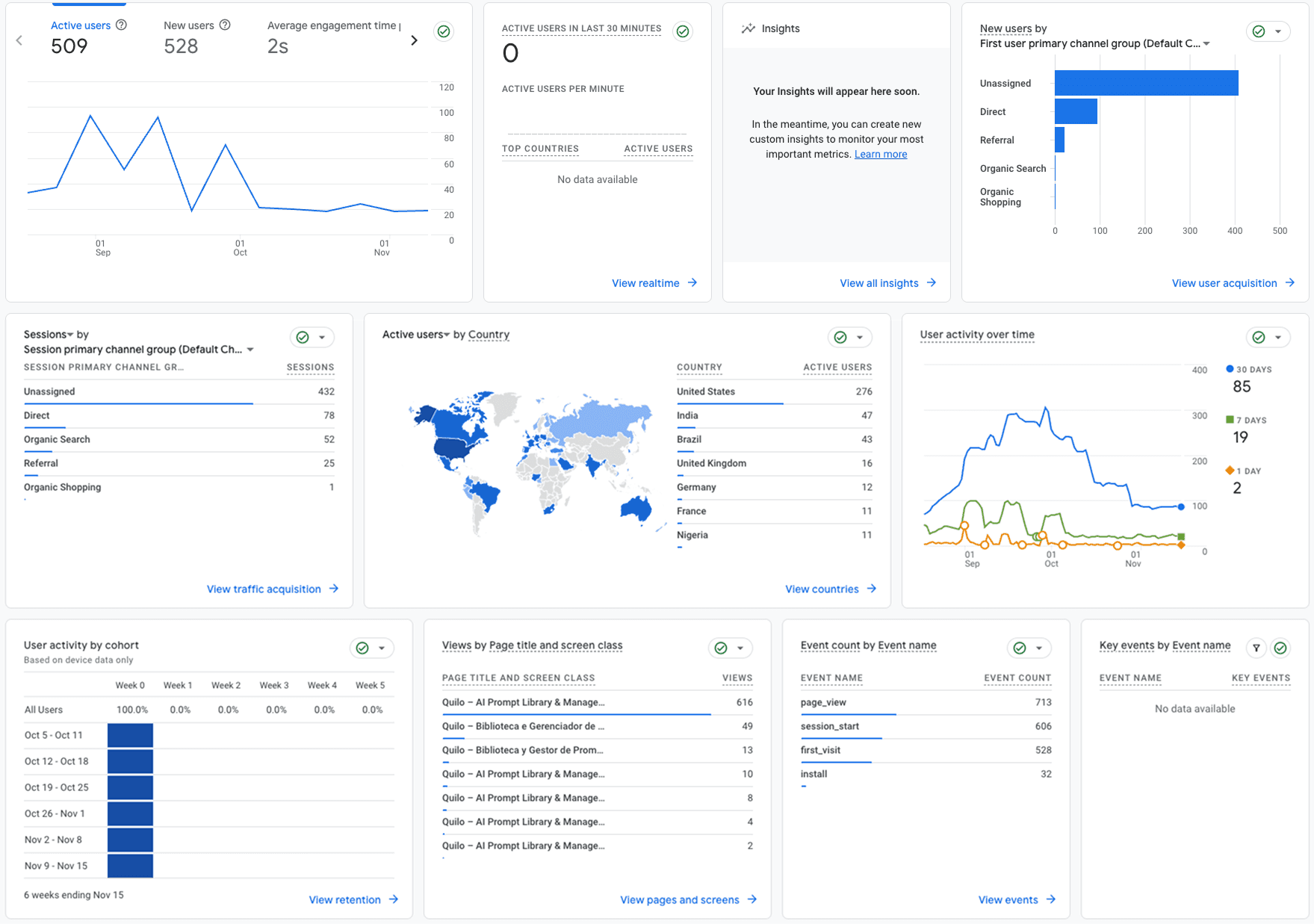This screenshot has height=924, width=1314.
Task: Click New users by channel card checkmark icon
Action: coord(1259,31)
